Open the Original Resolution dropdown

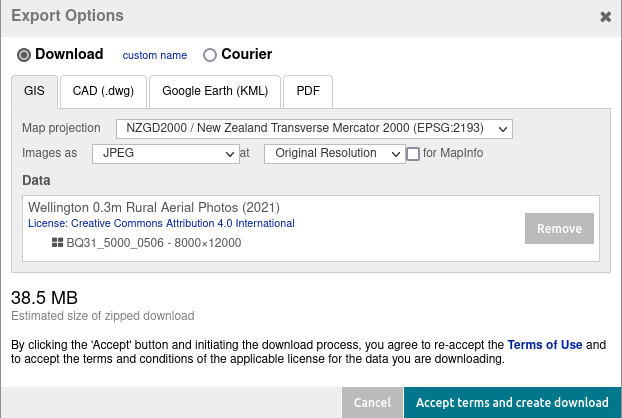click(x=334, y=154)
